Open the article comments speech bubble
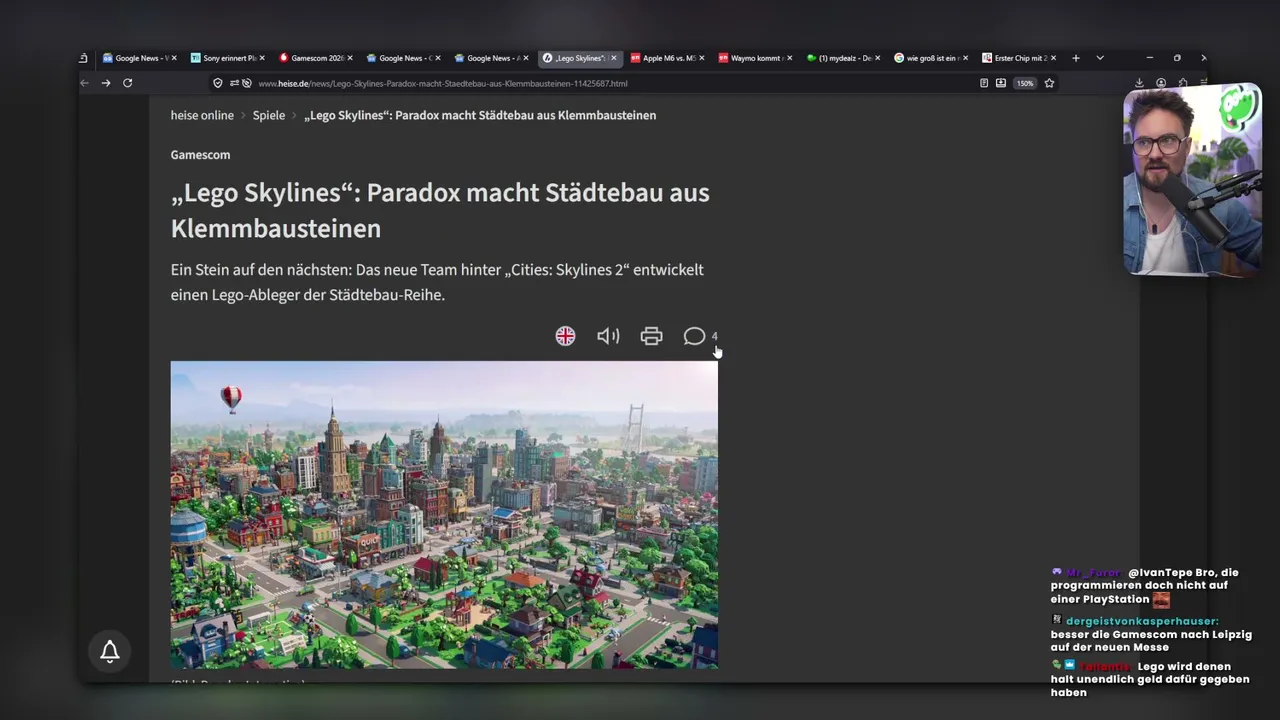The width and height of the screenshot is (1280, 720). (695, 336)
